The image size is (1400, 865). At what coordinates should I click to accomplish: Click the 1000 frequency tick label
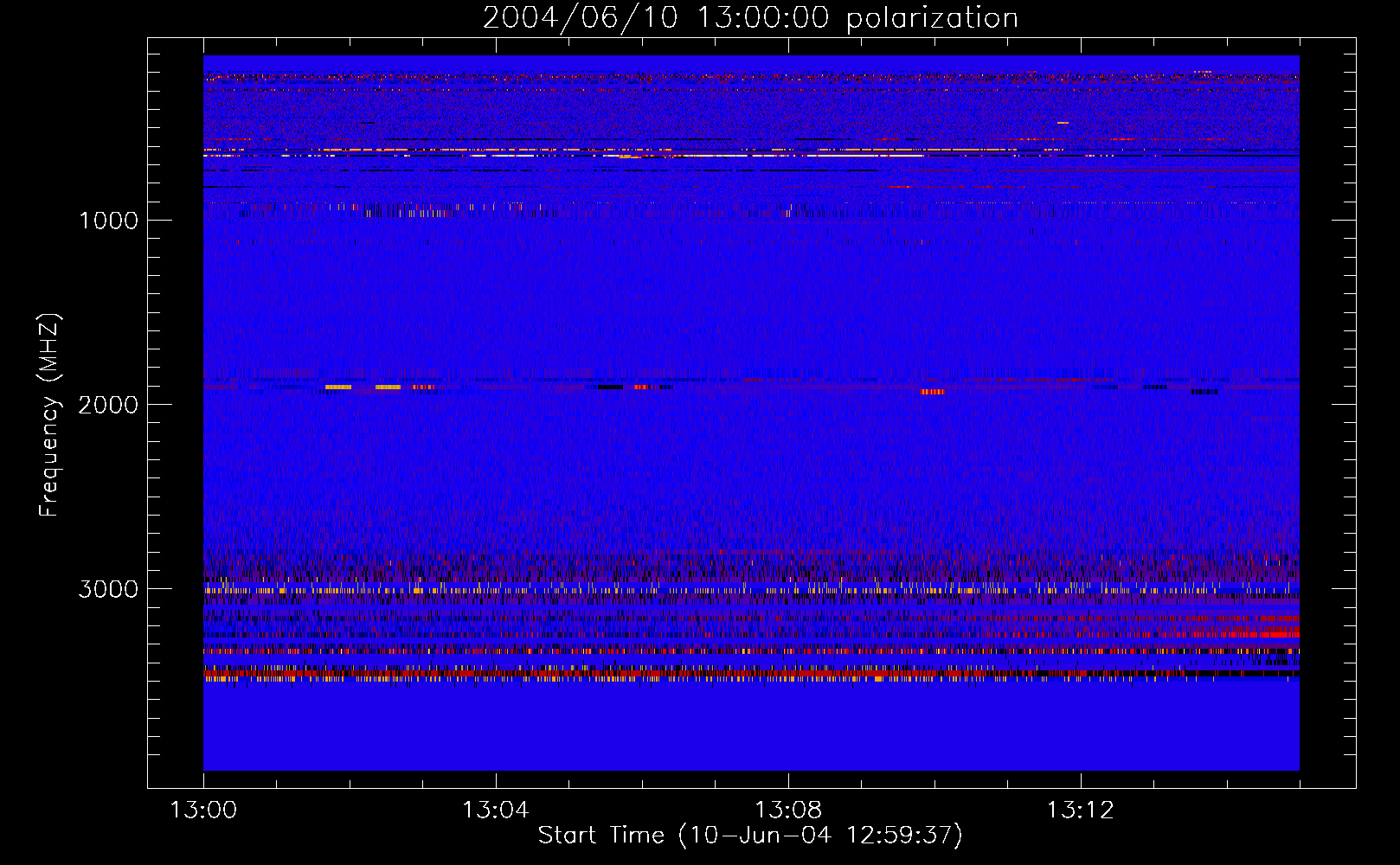click(108, 221)
